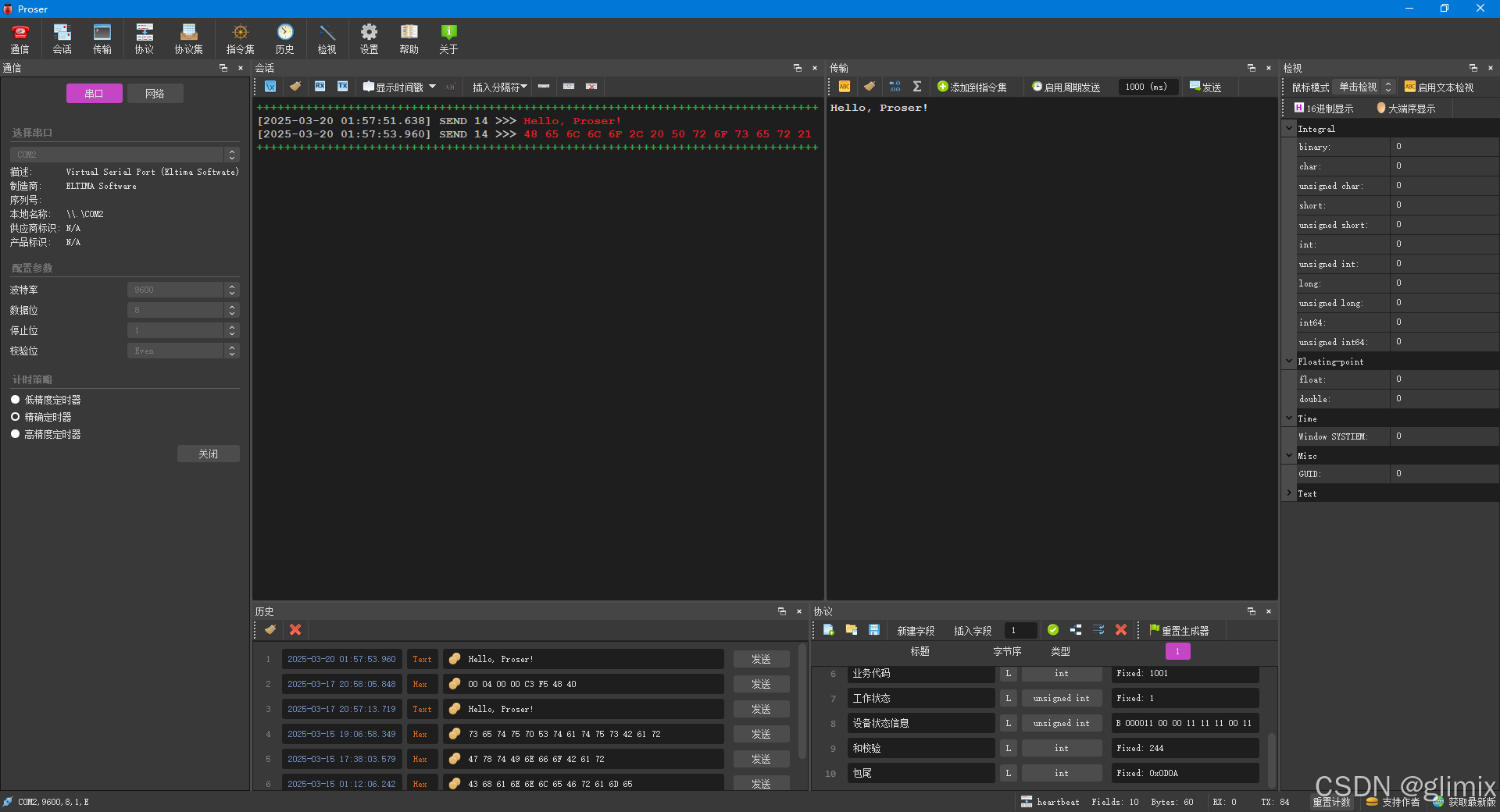
Task: Toggle the 字节序 L button for 业务代码
Action: (1009, 674)
